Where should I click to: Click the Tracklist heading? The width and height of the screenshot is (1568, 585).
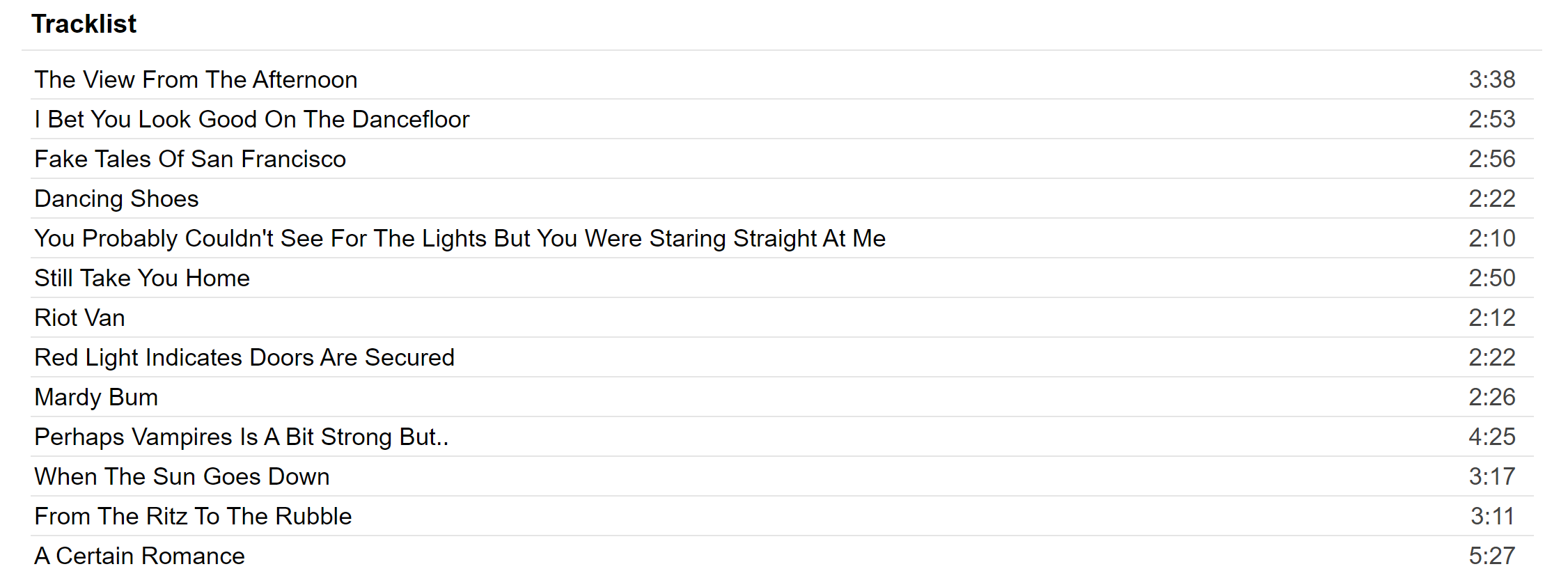pos(84,24)
